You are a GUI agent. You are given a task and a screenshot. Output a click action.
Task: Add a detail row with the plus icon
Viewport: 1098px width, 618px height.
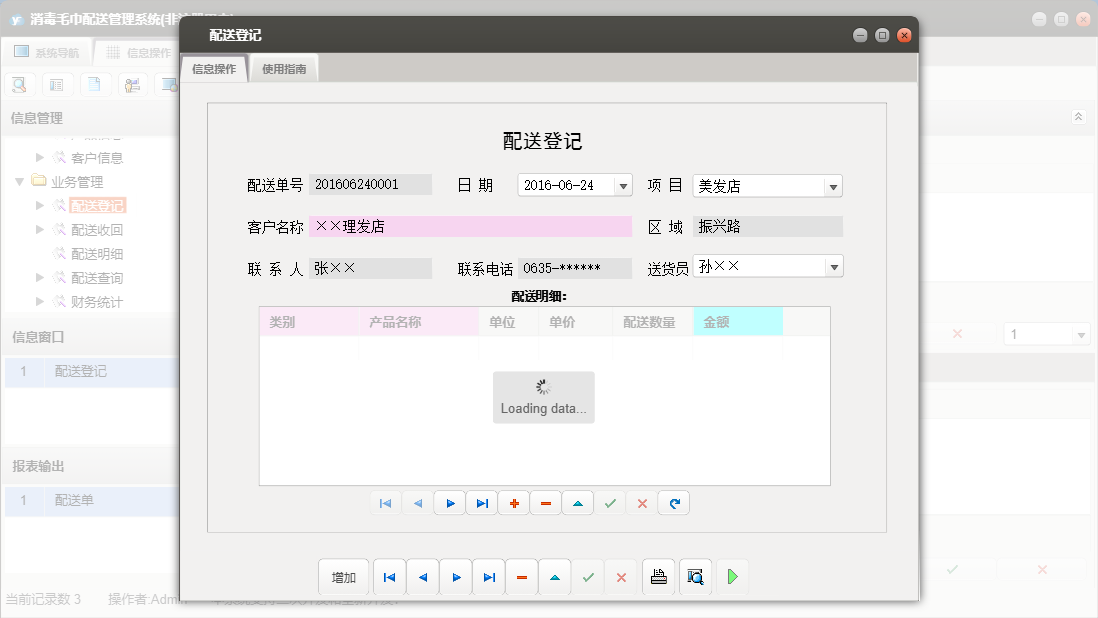tap(513, 503)
